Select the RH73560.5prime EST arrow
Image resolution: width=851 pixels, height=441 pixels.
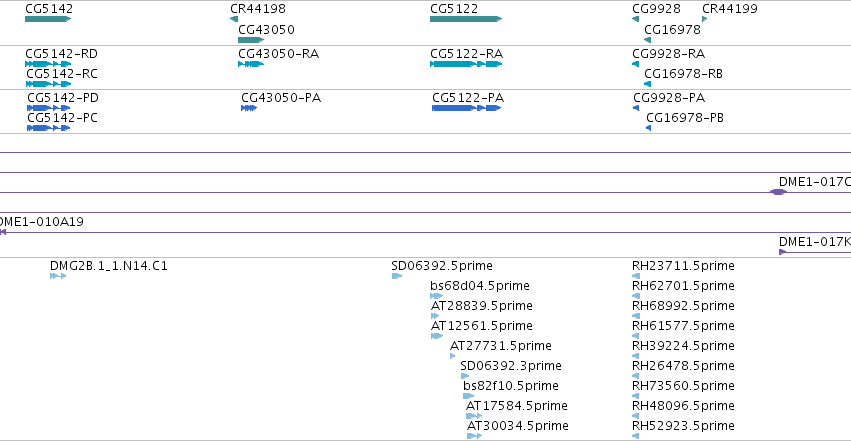pyautogui.click(x=636, y=396)
